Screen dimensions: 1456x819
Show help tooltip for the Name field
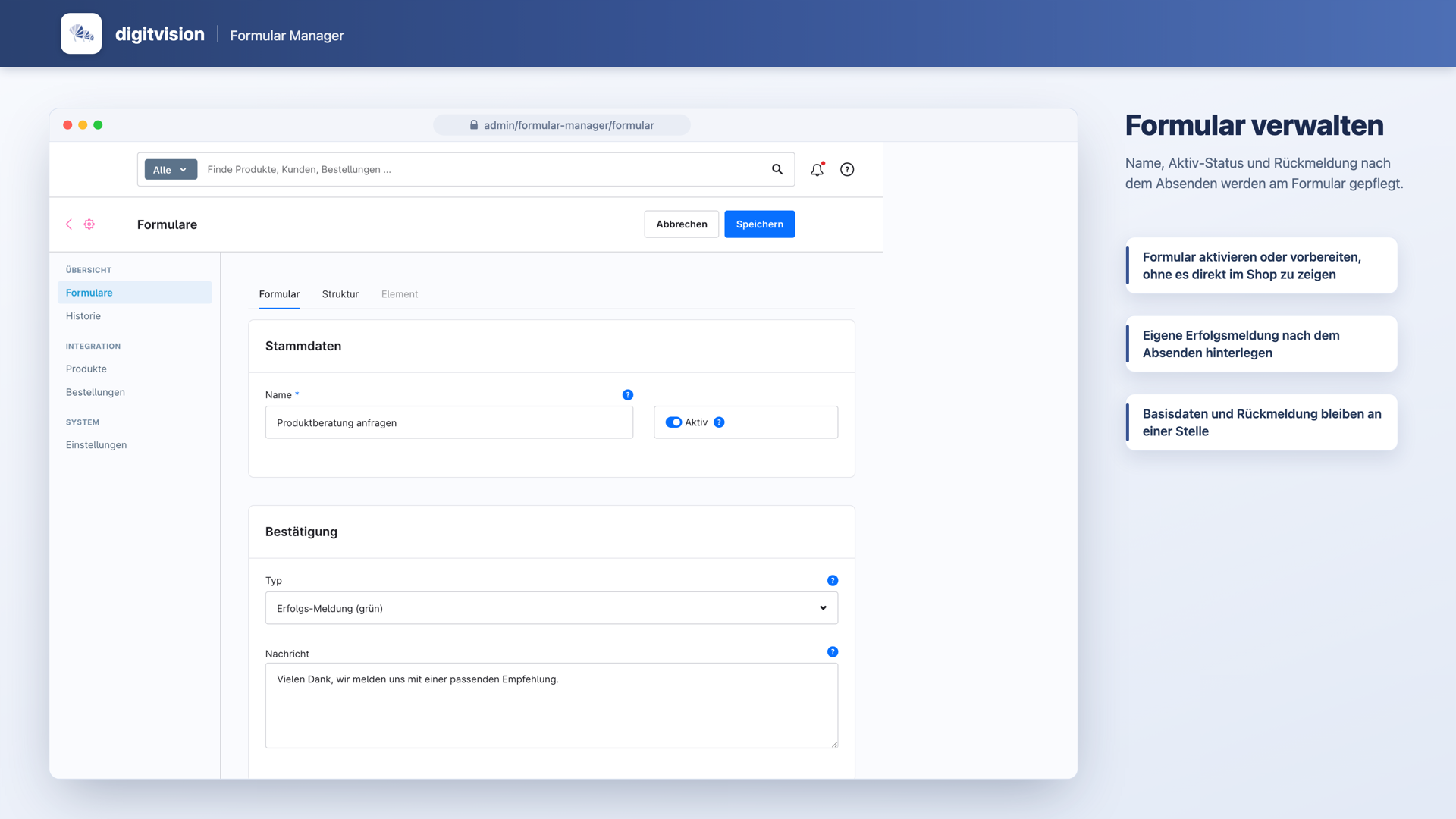627,394
